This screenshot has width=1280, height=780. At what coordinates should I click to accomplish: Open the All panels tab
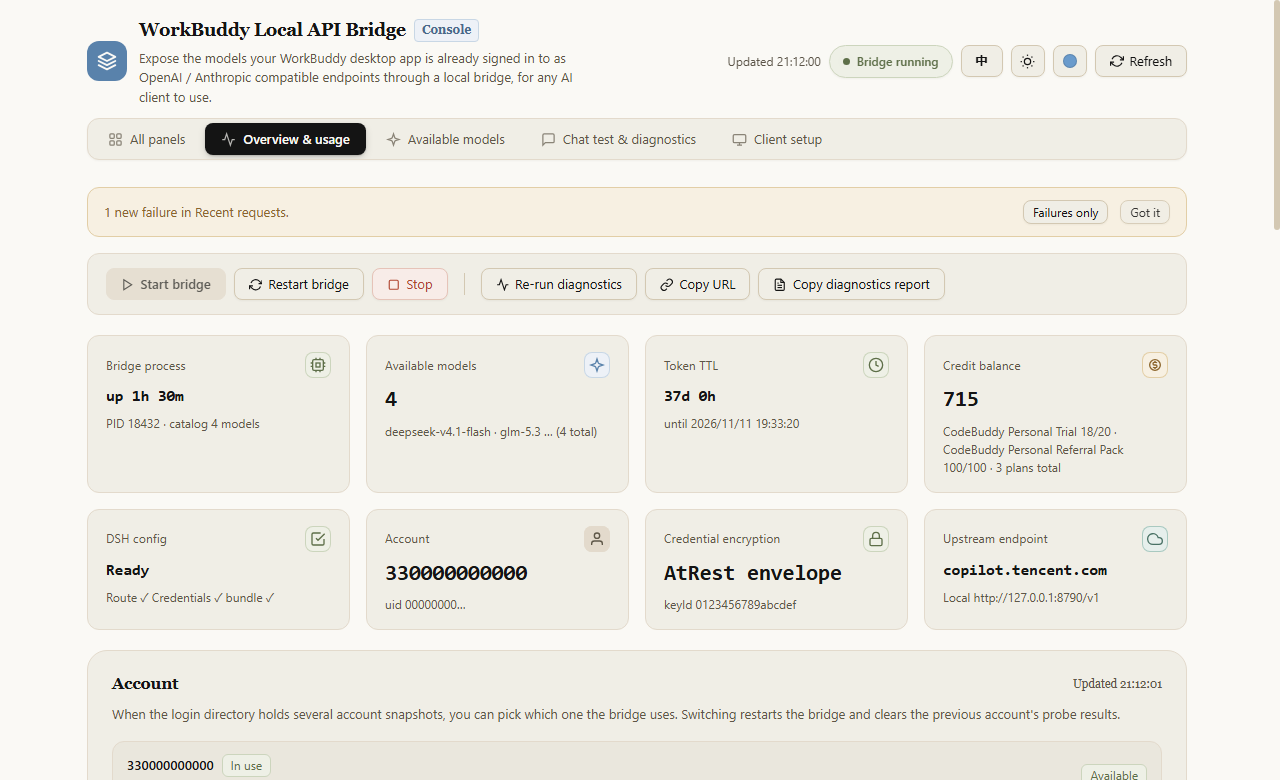147,139
